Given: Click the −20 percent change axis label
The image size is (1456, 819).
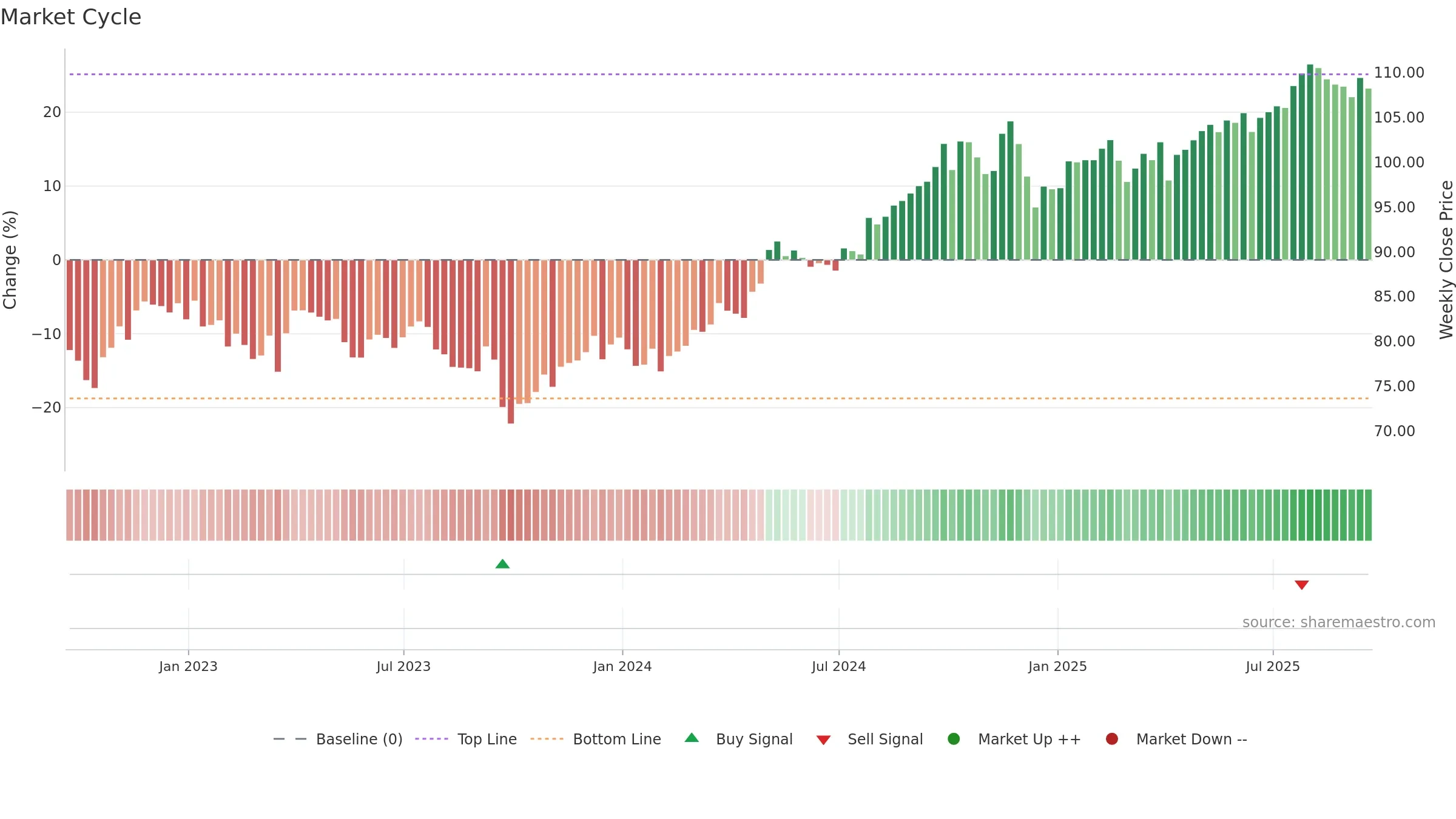Looking at the screenshot, I should pos(47,408).
